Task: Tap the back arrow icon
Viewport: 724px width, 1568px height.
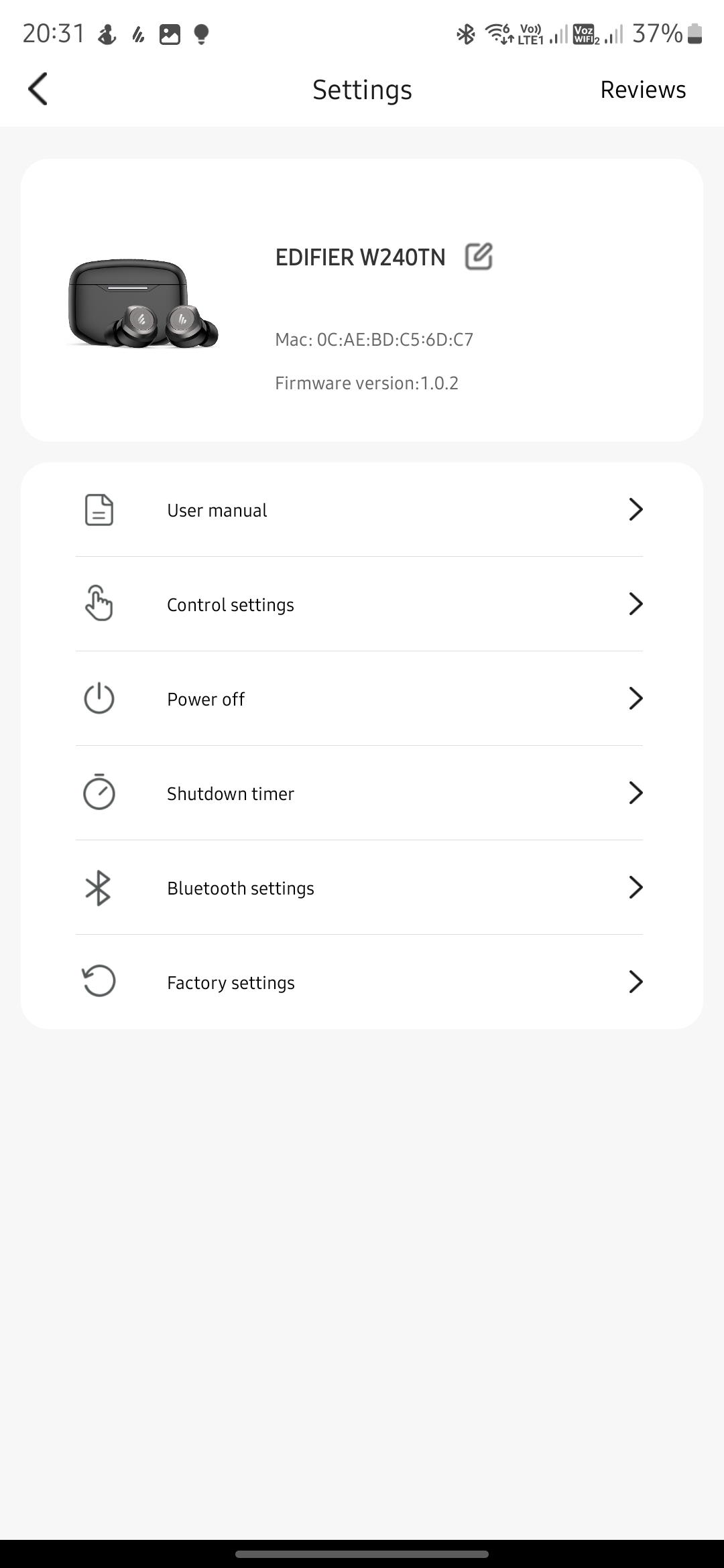Action: tap(38, 89)
